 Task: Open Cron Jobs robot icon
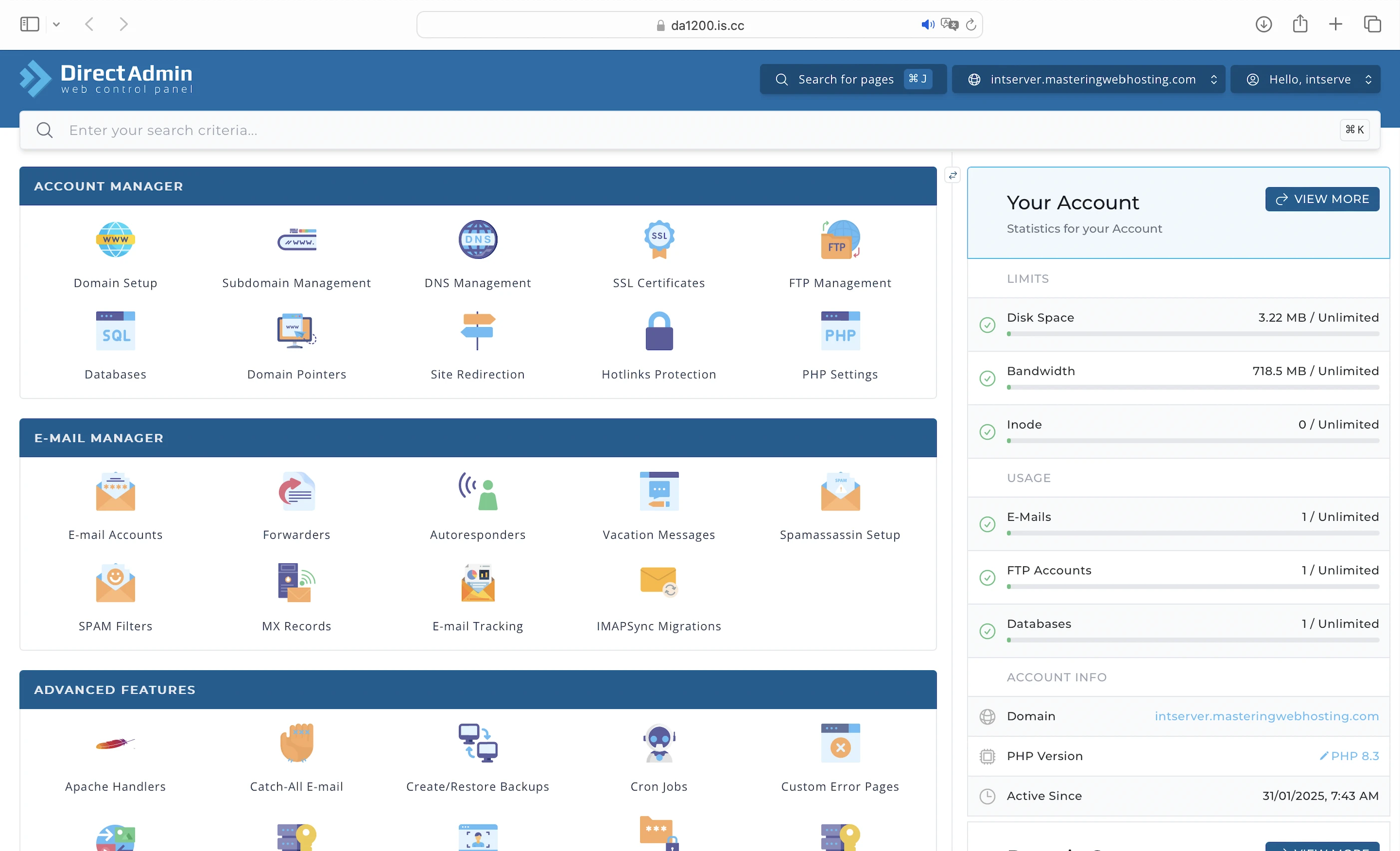pyautogui.click(x=659, y=743)
